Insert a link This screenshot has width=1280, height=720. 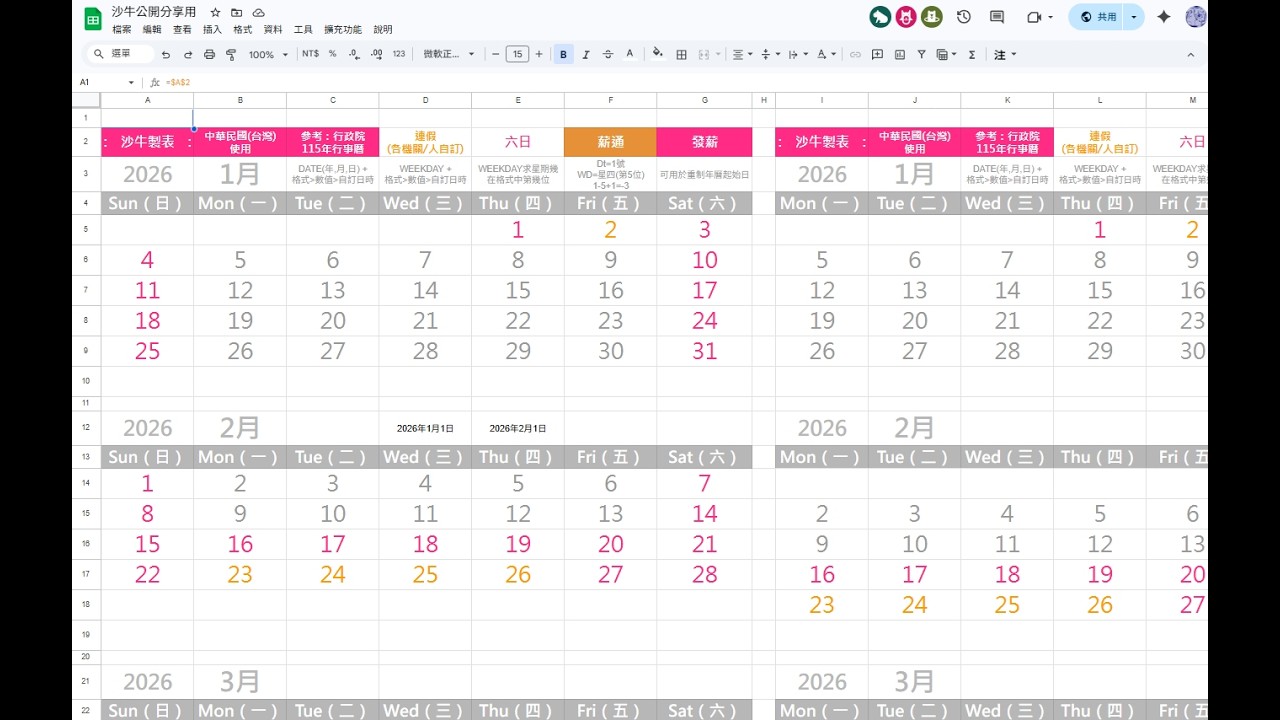click(855, 54)
